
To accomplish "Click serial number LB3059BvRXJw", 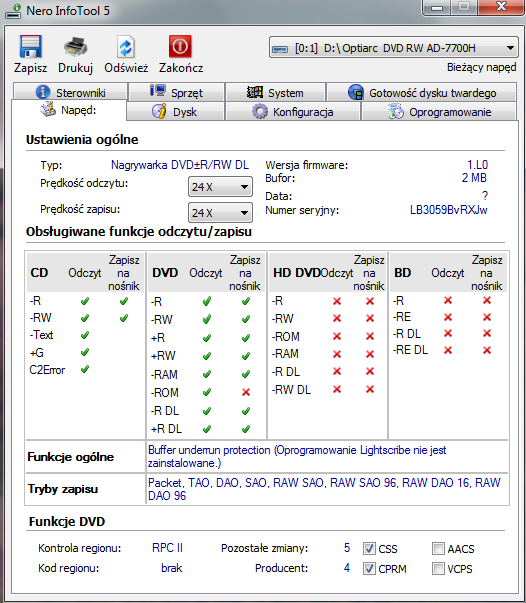I will pos(448,210).
